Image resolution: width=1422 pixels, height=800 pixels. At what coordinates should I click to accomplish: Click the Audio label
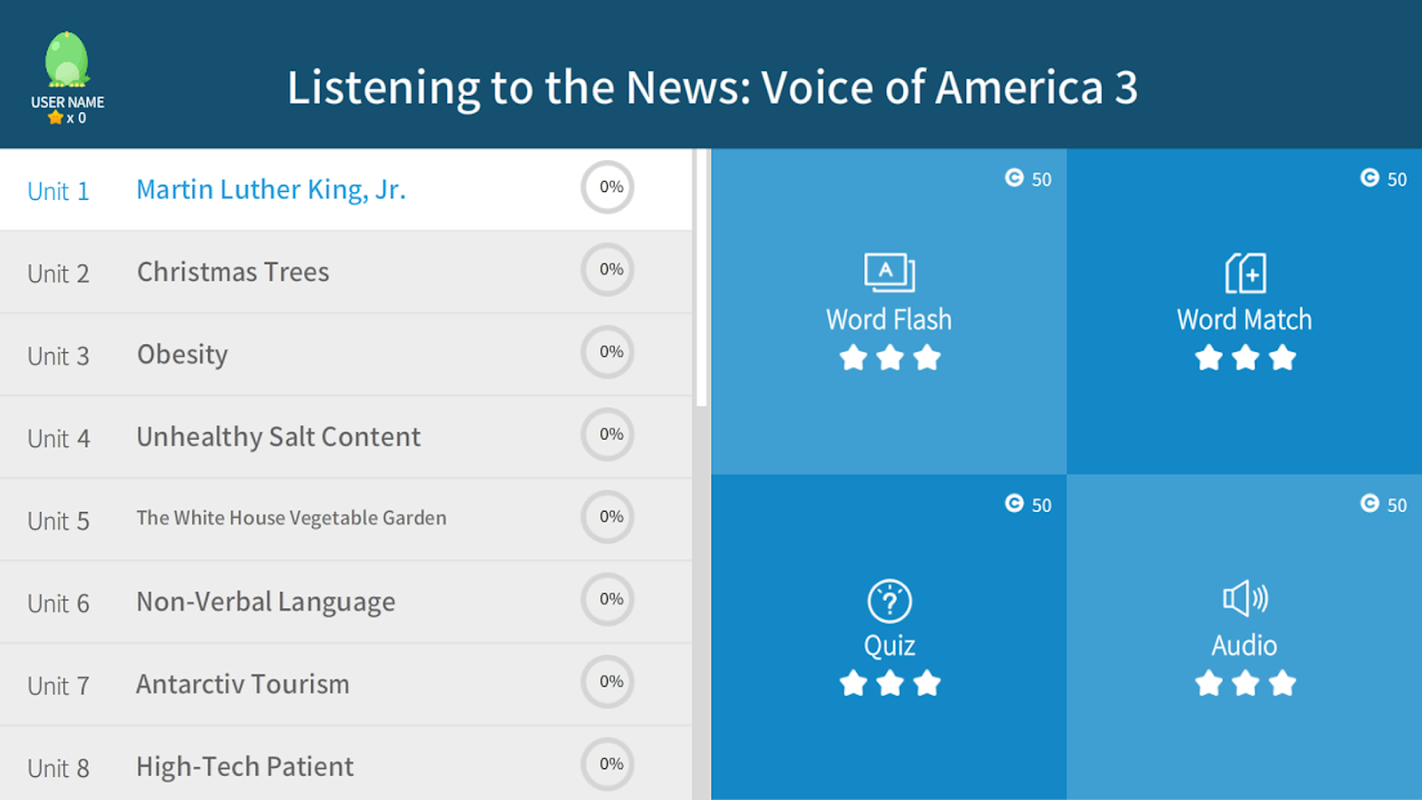click(x=1245, y=645)
